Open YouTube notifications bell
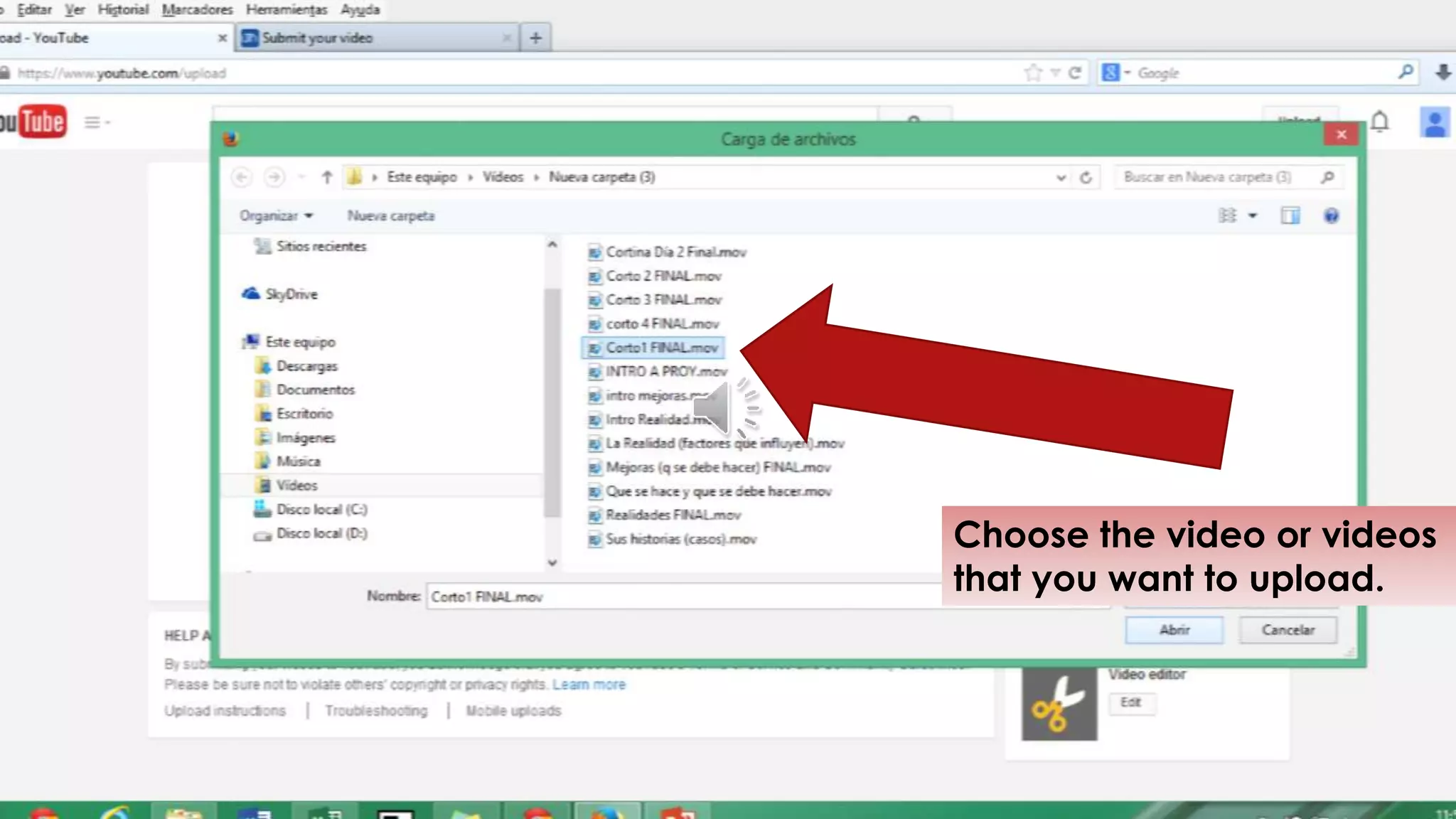 [1380, 122]
